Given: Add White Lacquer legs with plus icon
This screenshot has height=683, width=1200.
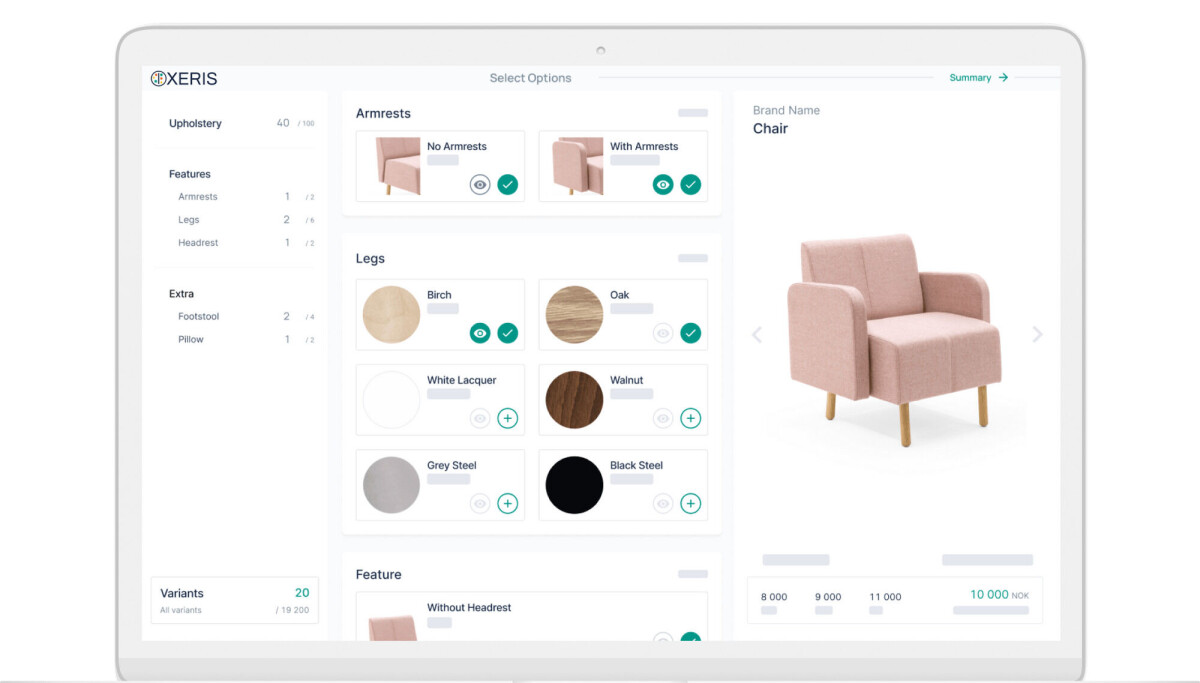Looking at the screenshot, I should 508,418.
